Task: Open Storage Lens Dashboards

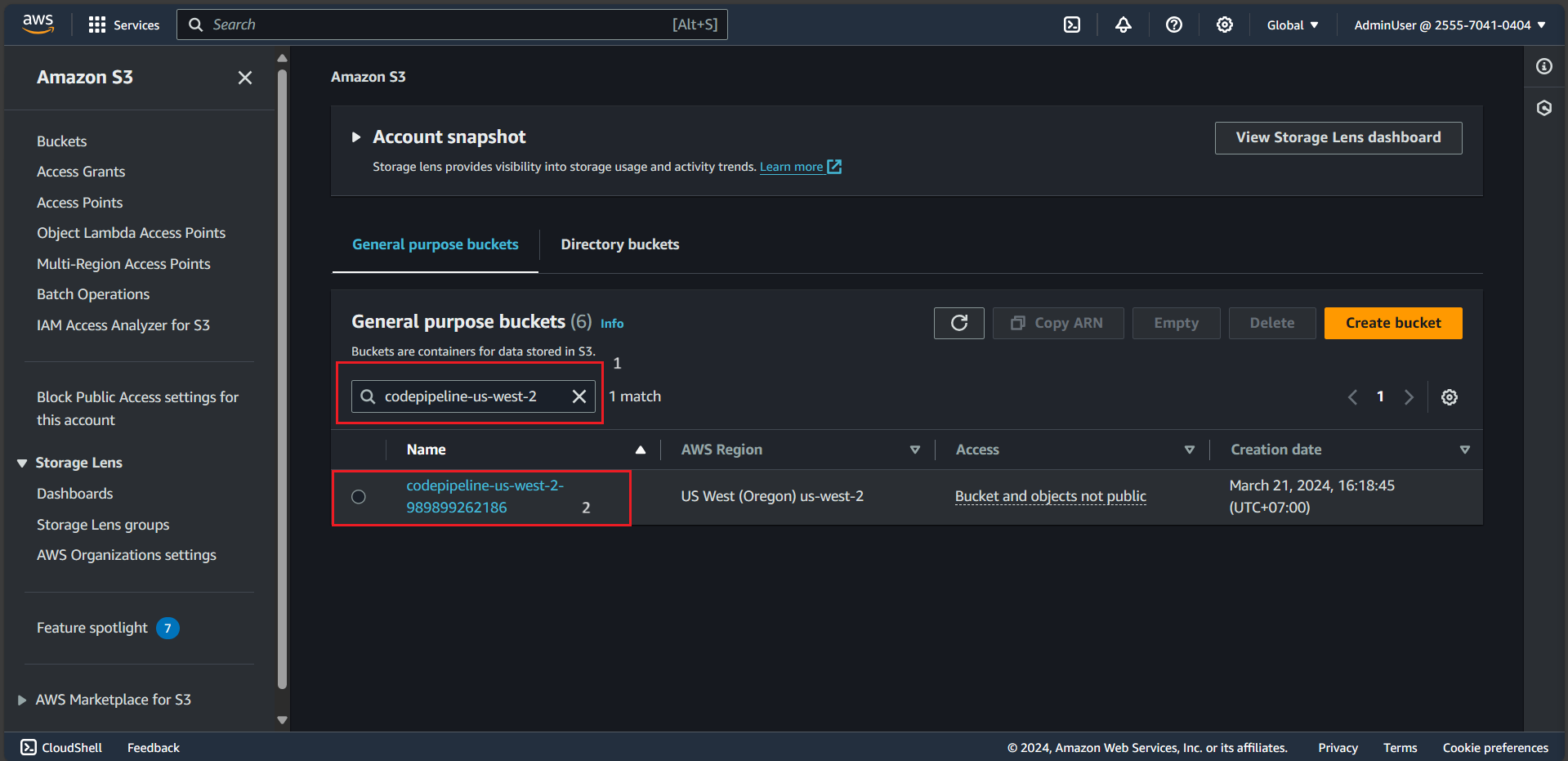Action: pyautogui.click(x=75, y=494)
